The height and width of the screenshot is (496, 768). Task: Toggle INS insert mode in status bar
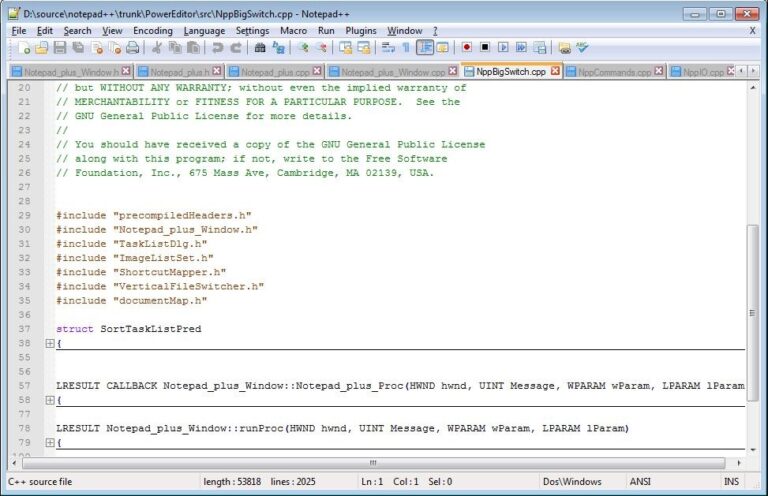tap(731, 481)
